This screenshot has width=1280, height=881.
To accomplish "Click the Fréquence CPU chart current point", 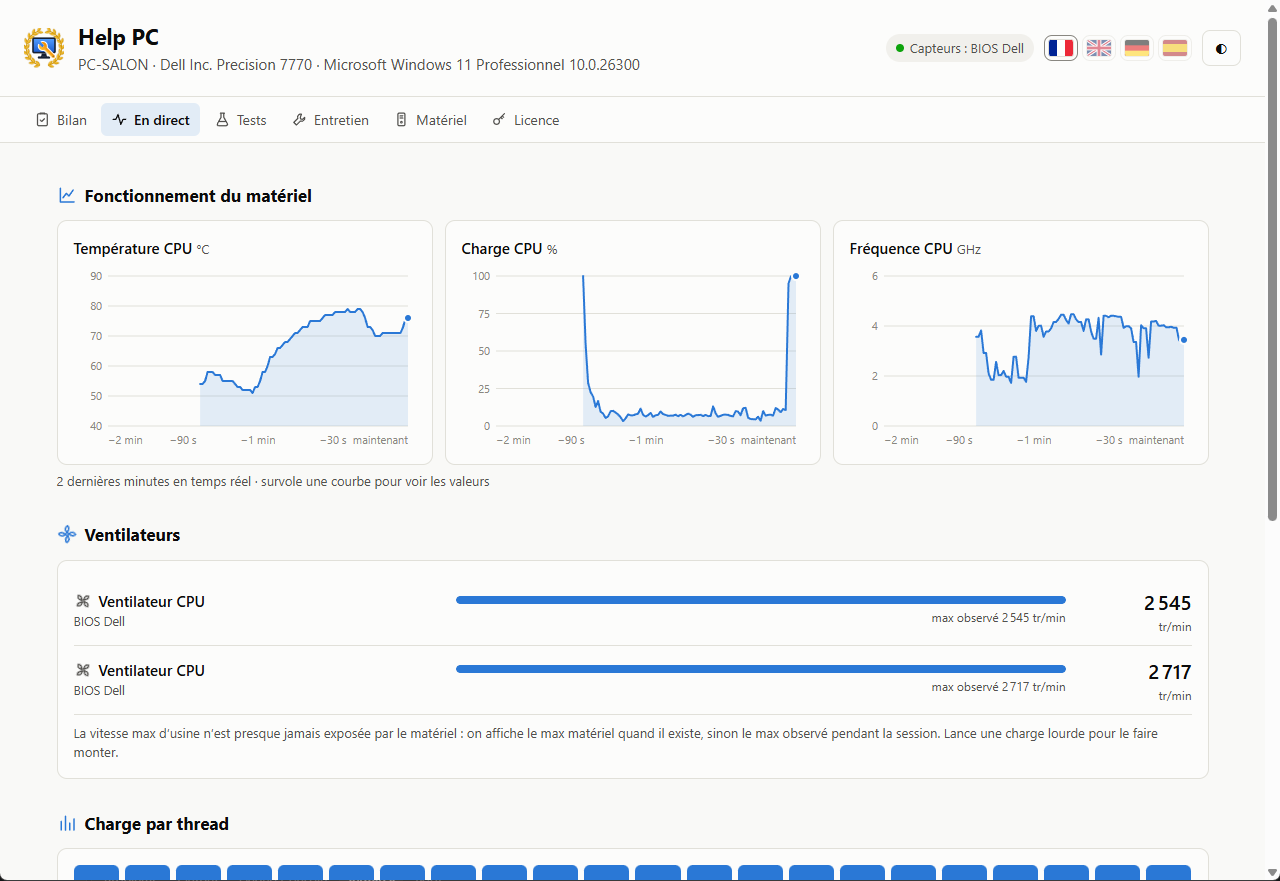I will click(x=1184, y=340).
